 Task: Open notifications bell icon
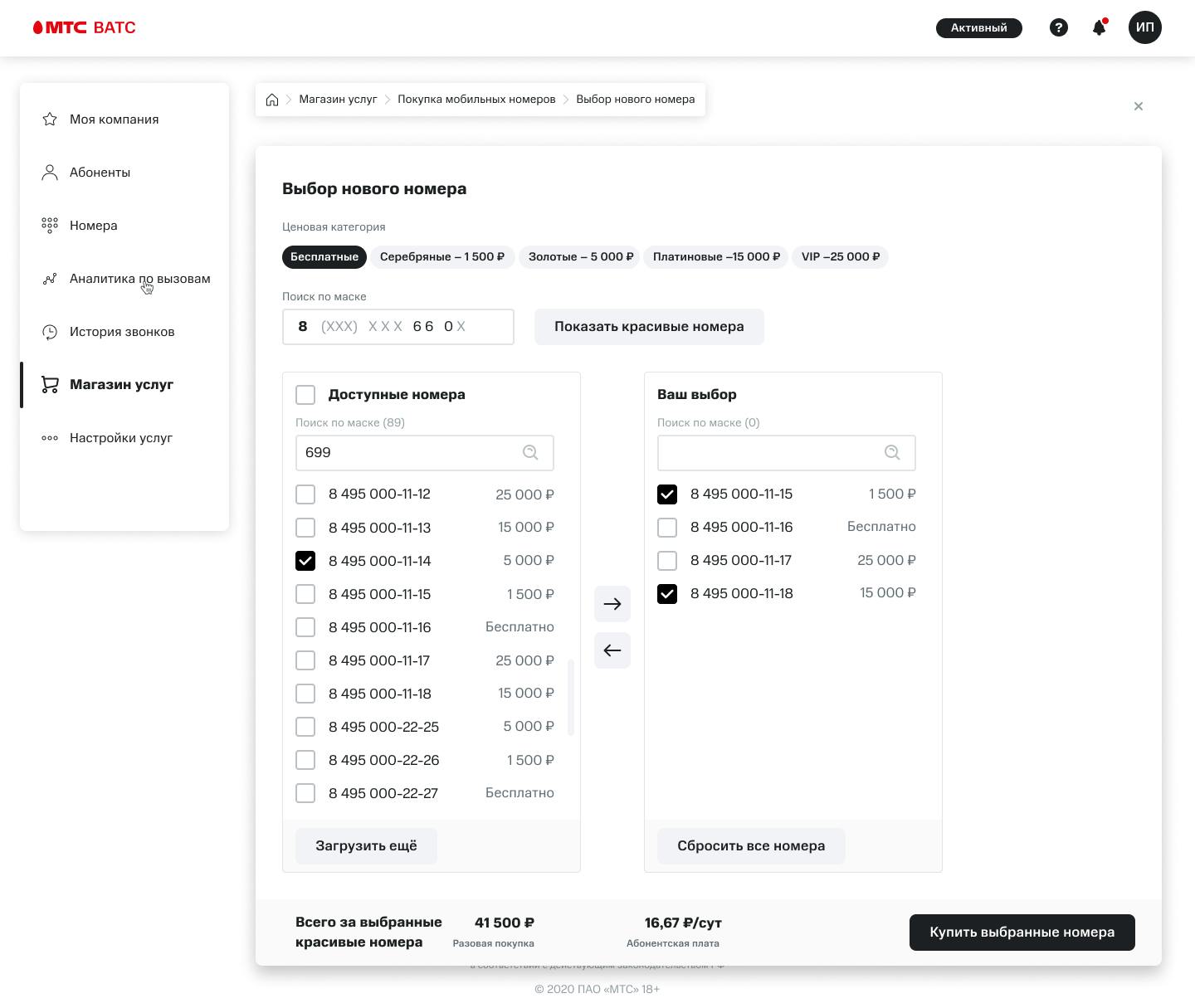tap(1100, 27)
